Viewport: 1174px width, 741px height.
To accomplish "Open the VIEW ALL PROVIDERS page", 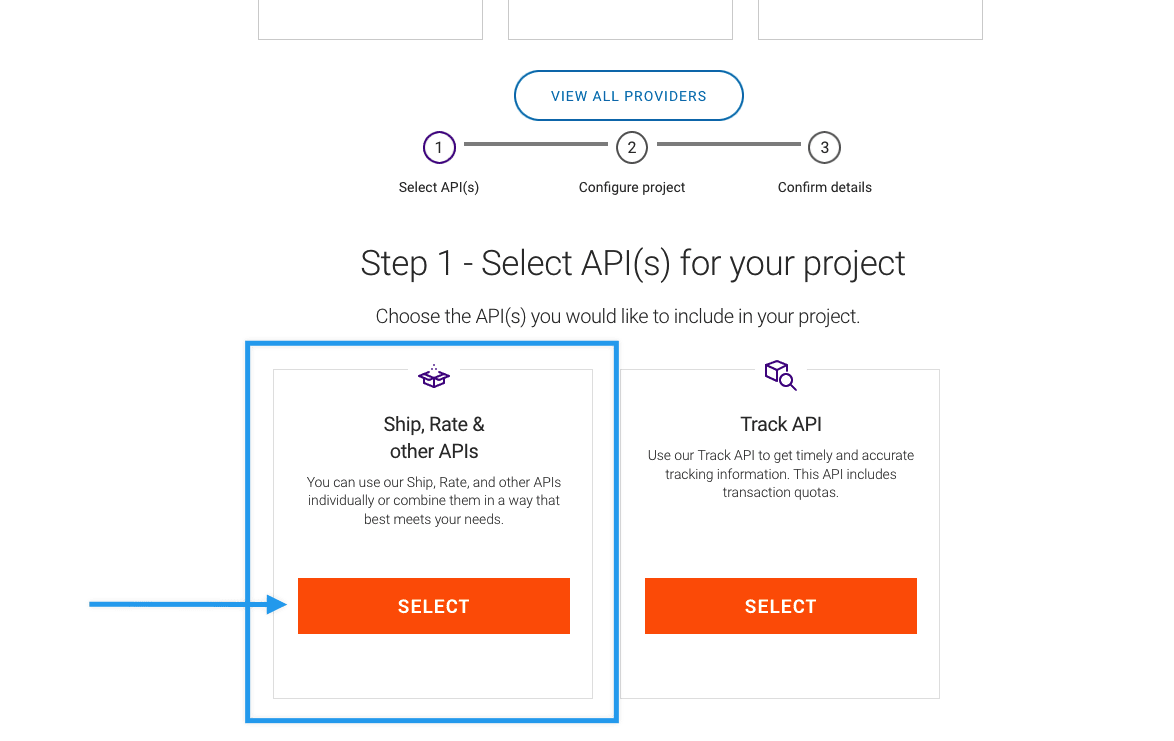I will 628,95.
